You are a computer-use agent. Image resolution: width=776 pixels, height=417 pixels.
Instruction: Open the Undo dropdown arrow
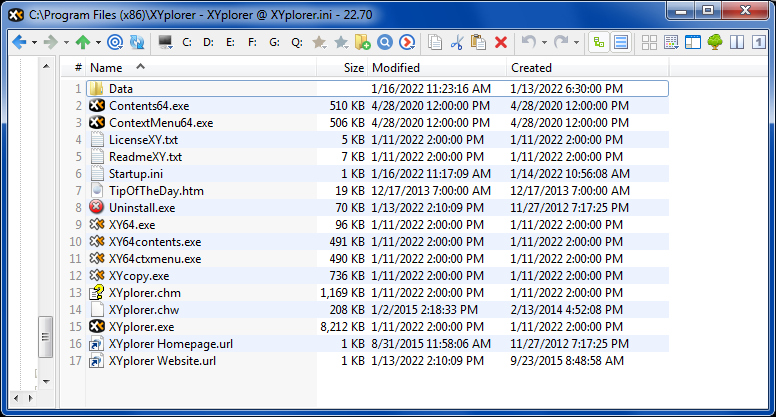[544, 43]
